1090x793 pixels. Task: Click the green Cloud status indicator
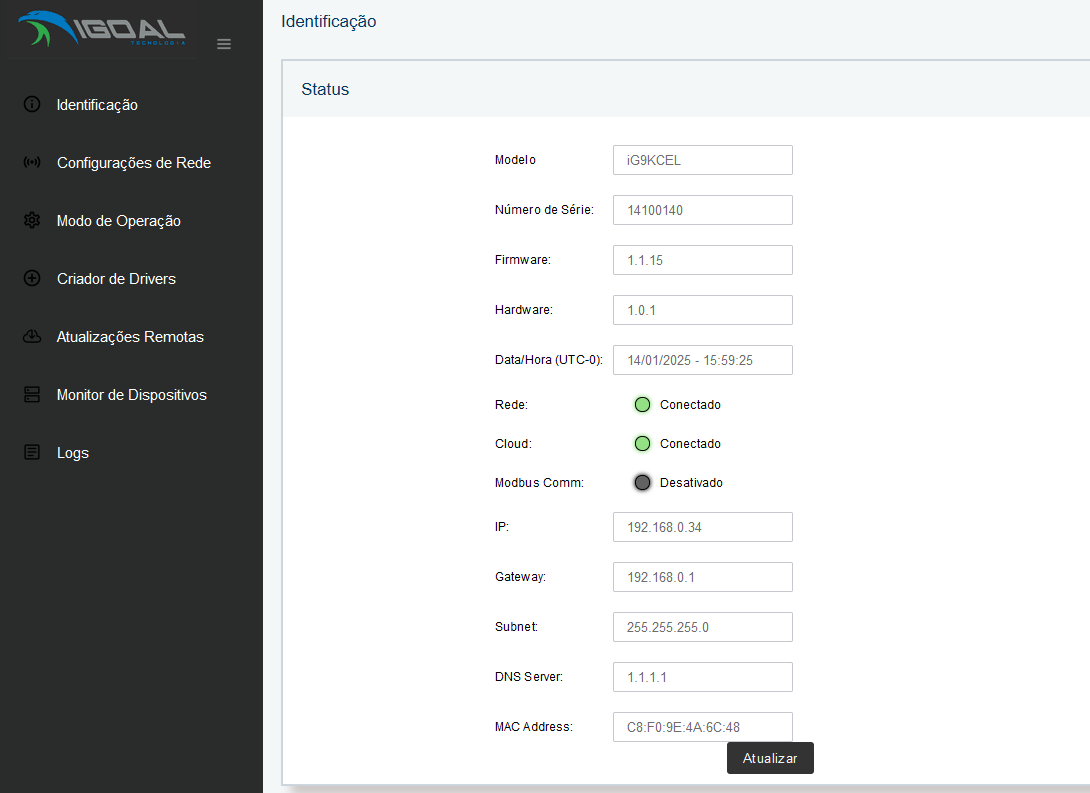642,443
